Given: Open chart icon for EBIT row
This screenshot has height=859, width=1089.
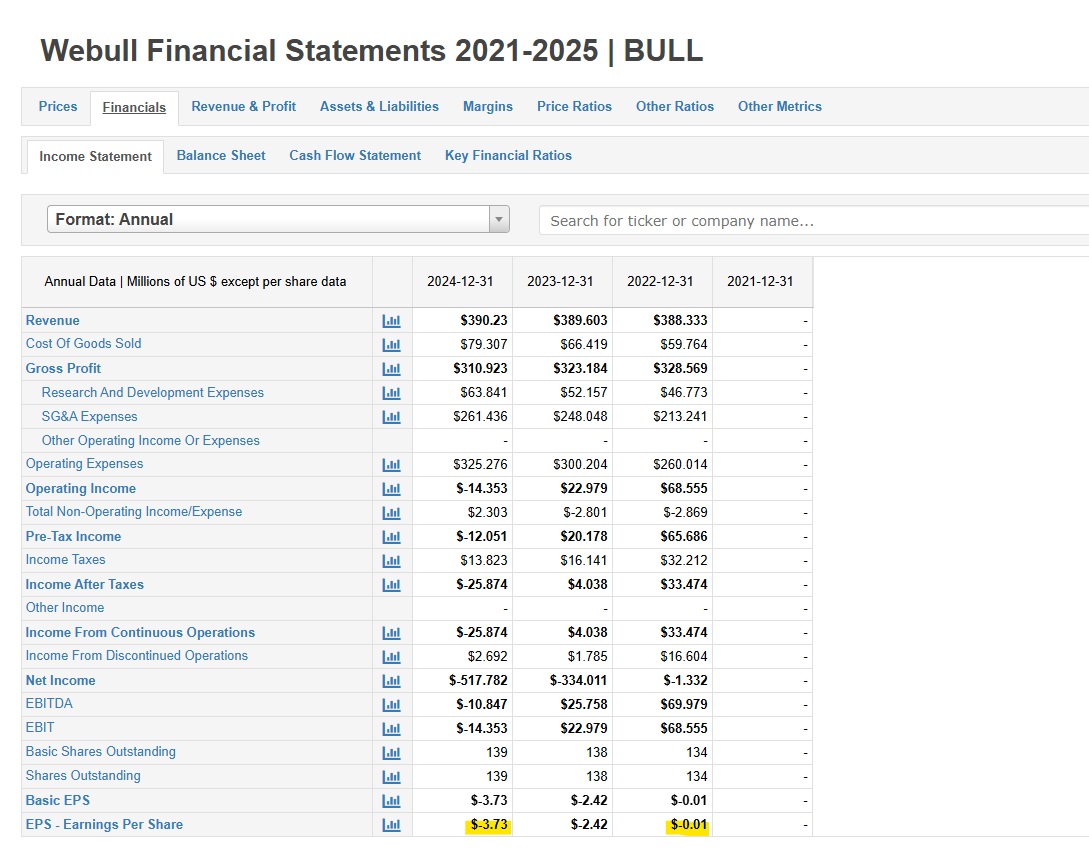Looking at the screenshot, I should [392, 728].
